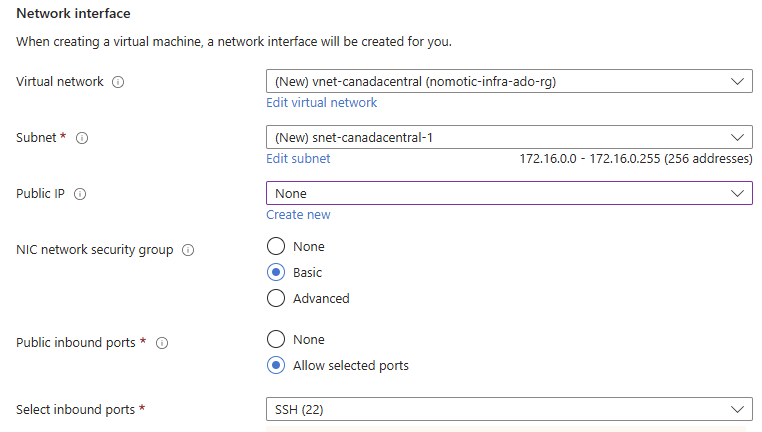The image size is (762, 432).
Task: Click the Public inbound ports info icon
Action: [x=162, y=343]
